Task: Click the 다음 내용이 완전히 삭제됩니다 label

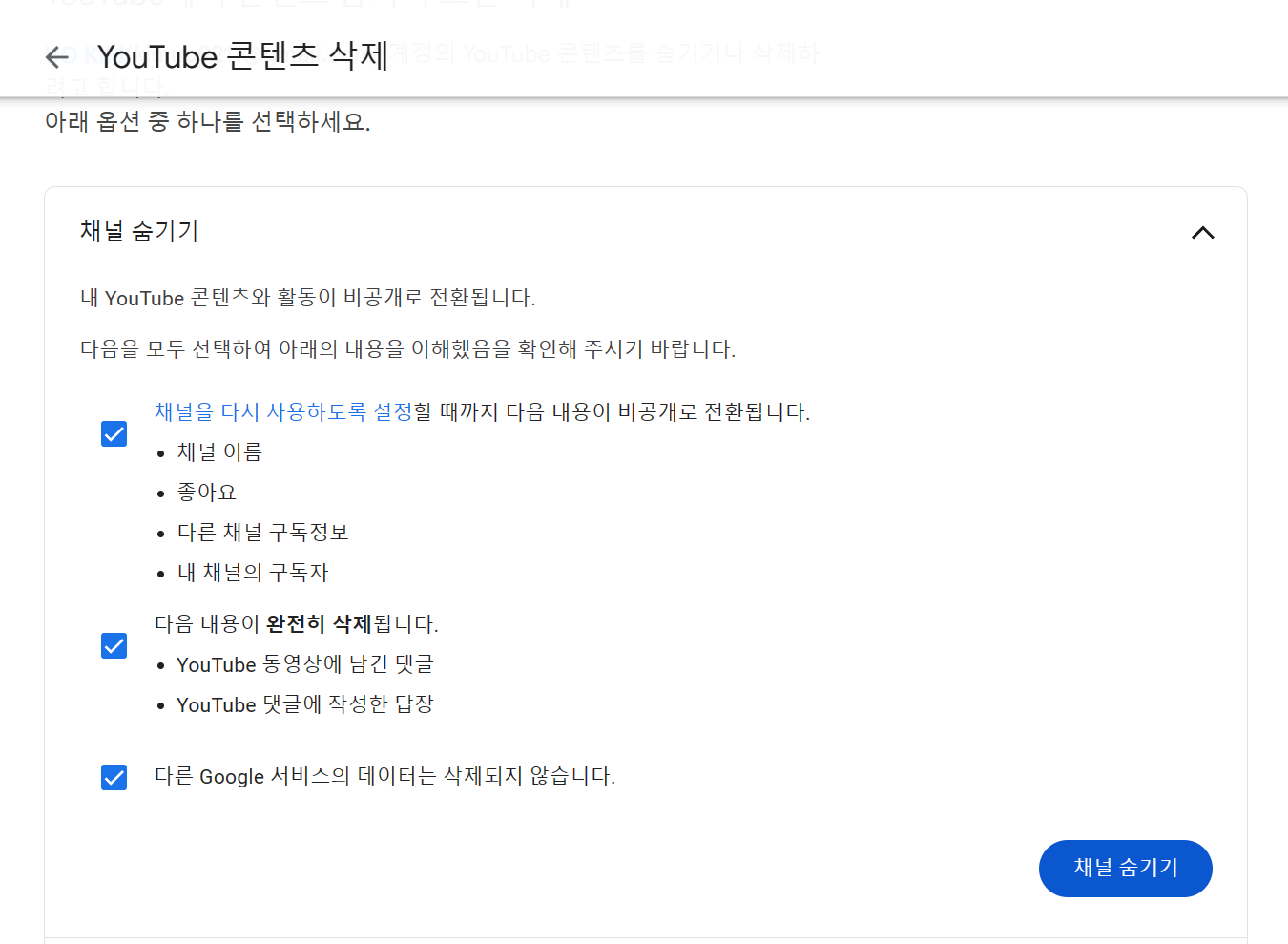Action: 296,624
